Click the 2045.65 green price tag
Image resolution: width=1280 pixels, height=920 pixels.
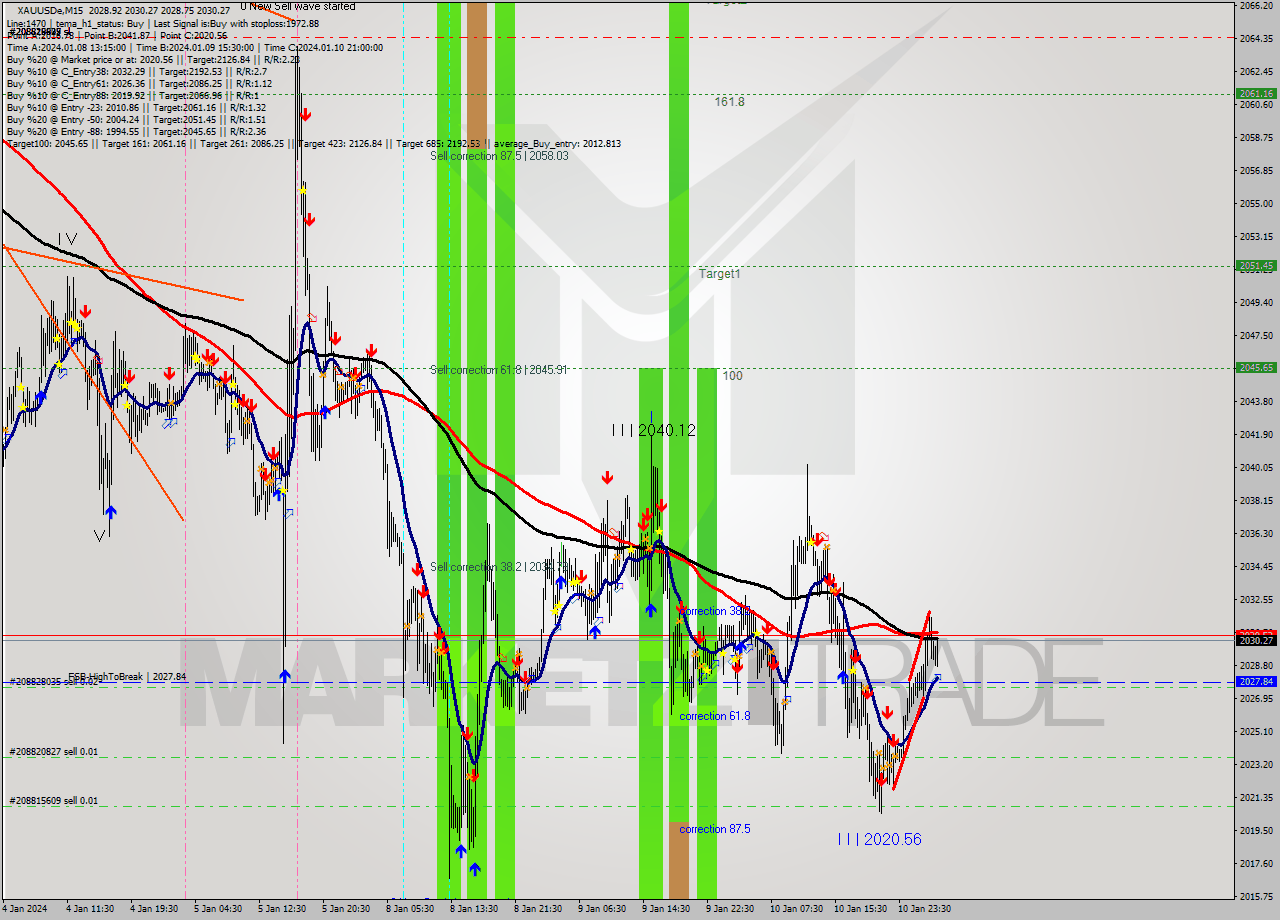pyautogui.click(x=1255, y=368)
